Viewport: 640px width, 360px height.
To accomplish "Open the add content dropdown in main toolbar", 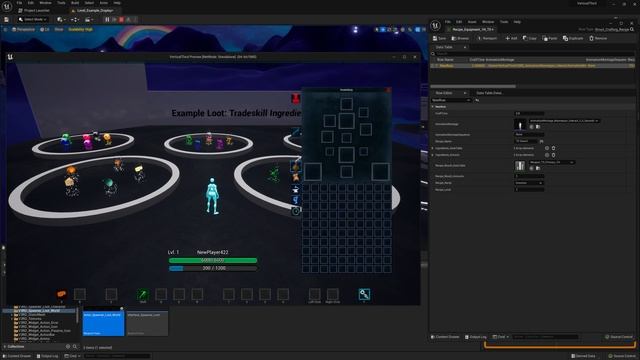I will (61, 19).
